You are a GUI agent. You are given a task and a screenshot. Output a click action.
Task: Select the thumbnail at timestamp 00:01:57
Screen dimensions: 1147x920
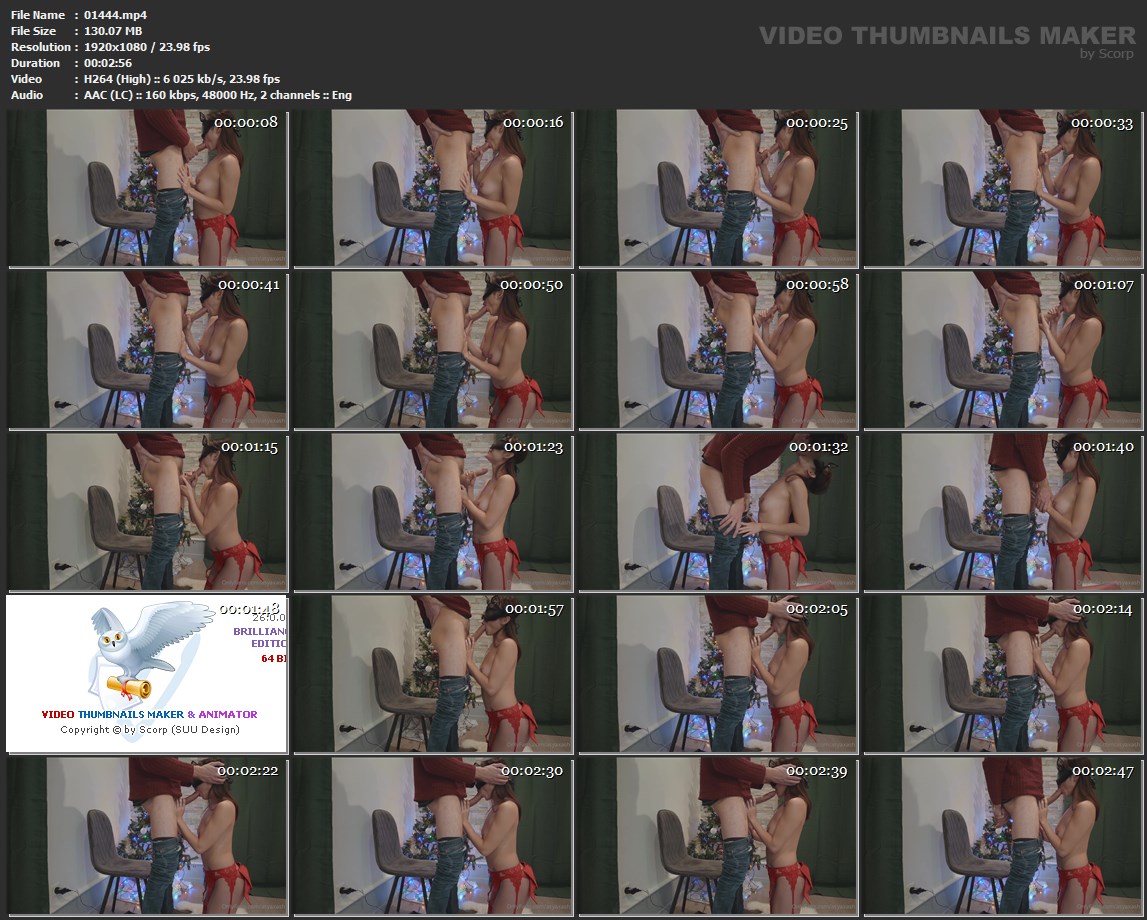pyautogui.click(x=432, y=674)
